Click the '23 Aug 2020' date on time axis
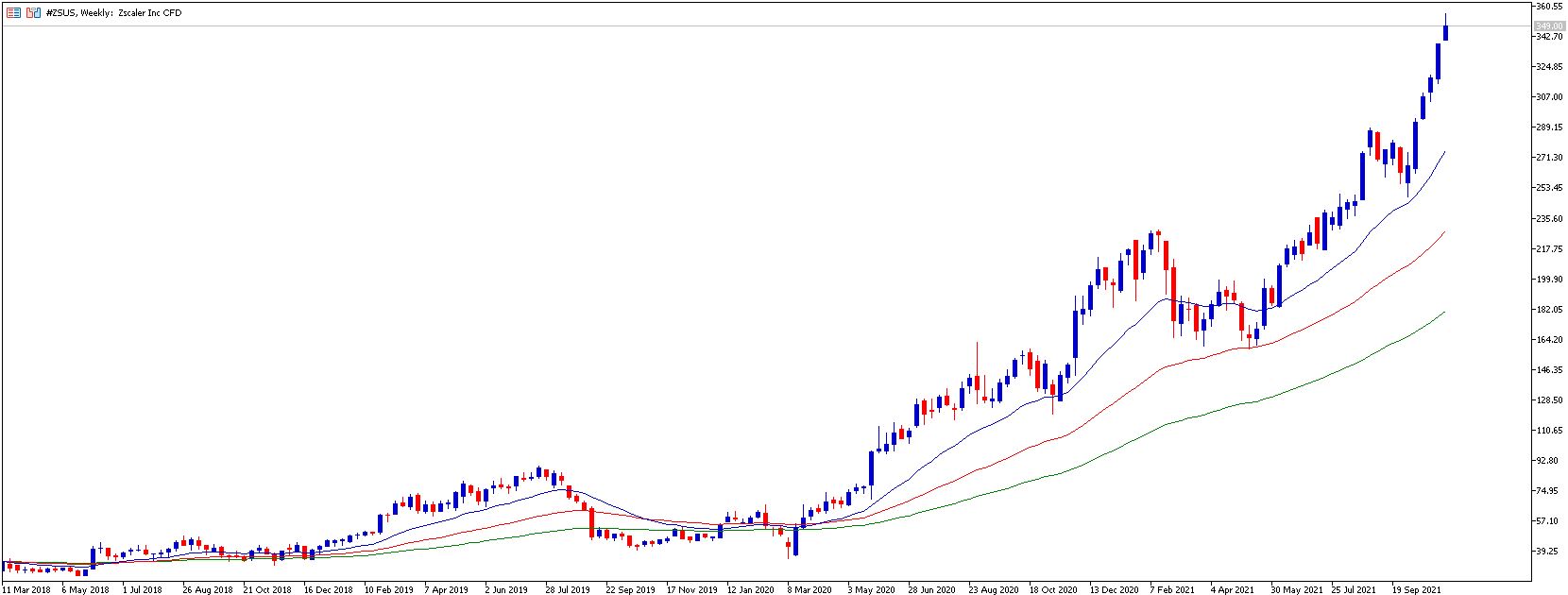Screen dimensions: 1568x595 [994, 589]
